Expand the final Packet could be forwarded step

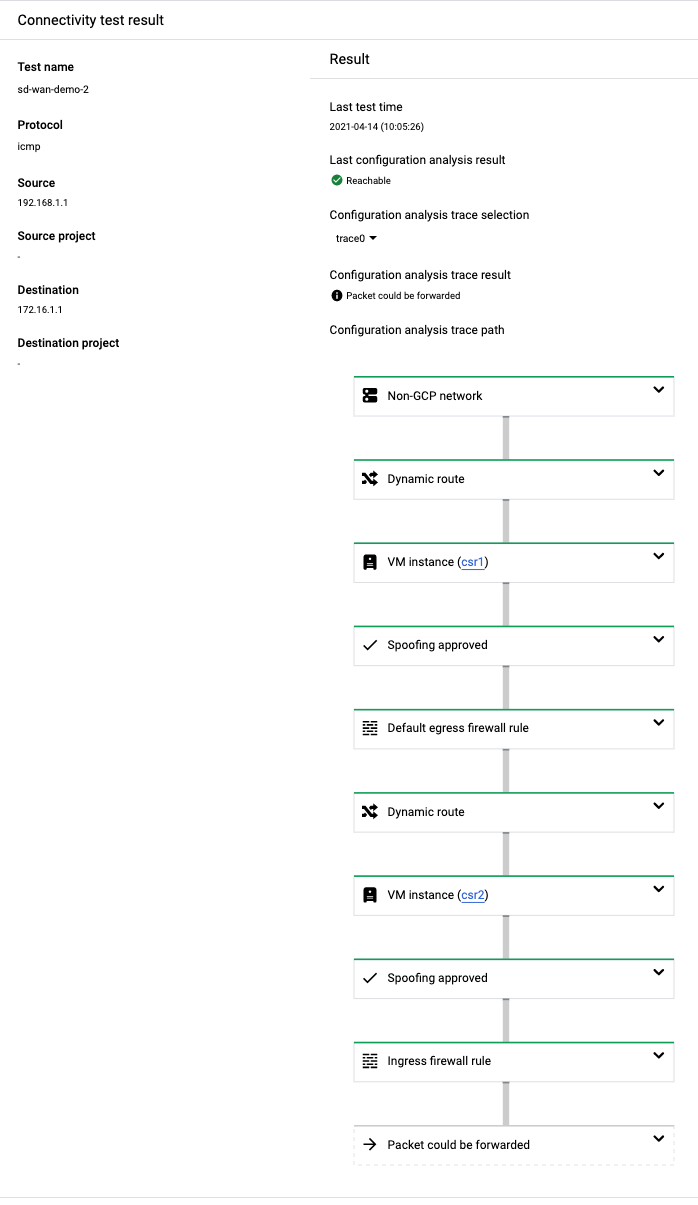[658, 1138]
